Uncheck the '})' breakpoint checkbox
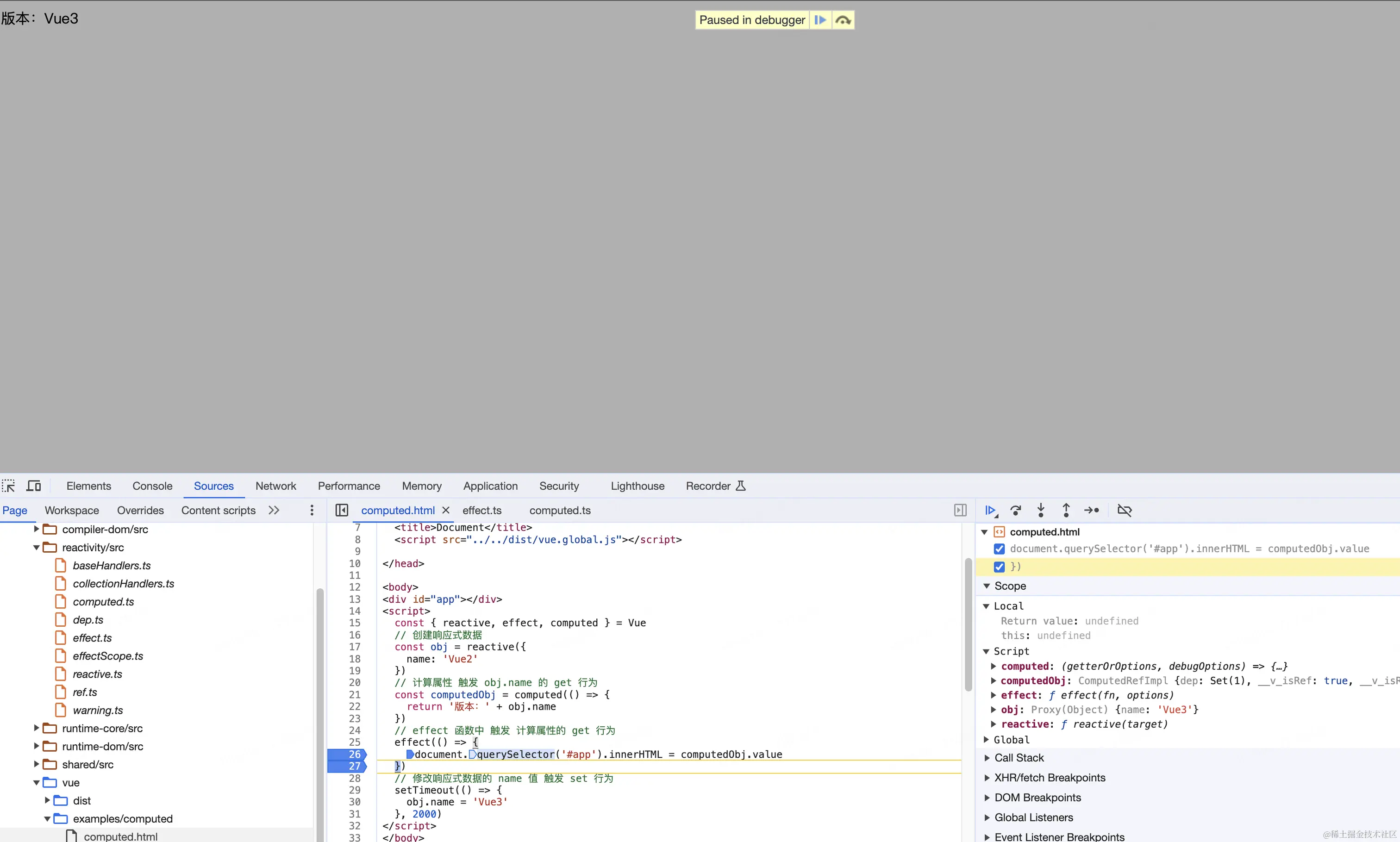This screenshot has height=842, width=1400. point(1000,567)
